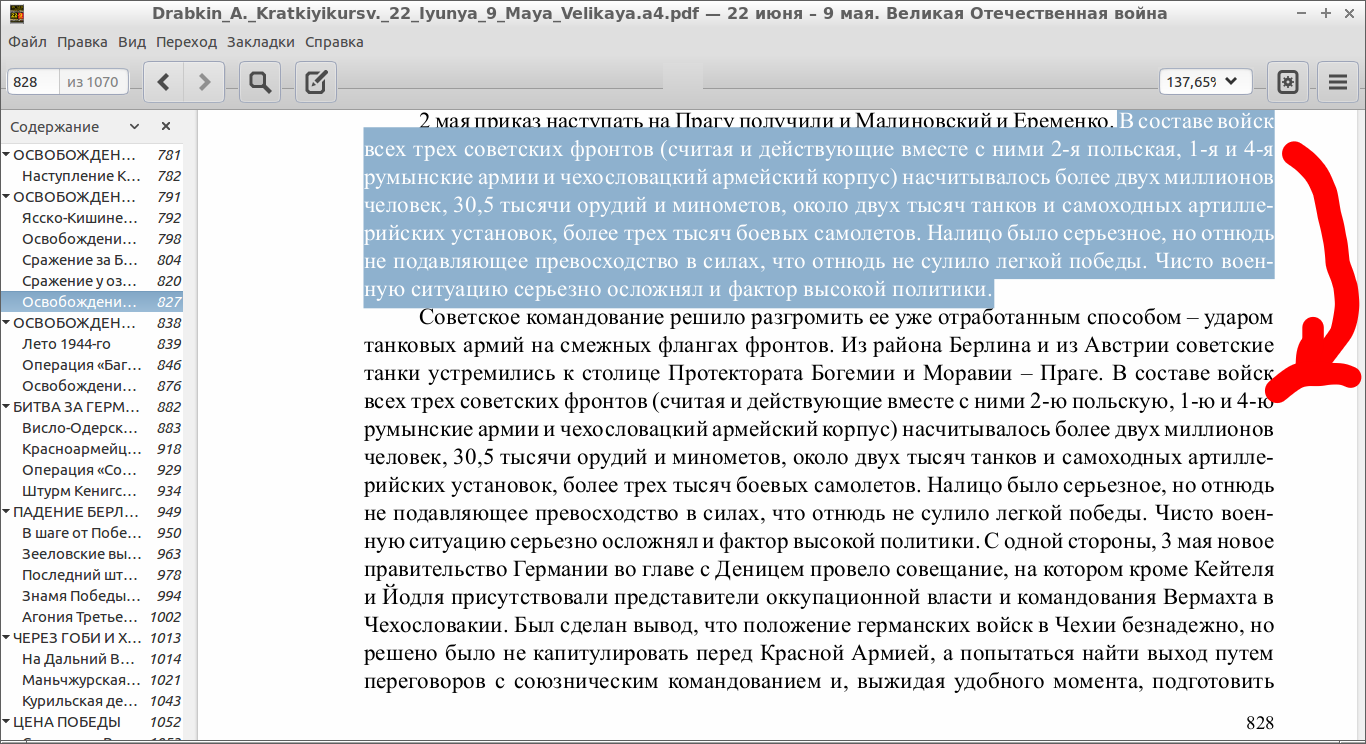This screenshot has height=744, width=1366.
Task: Open the hamburger menu in the toolbar
Action: point(1338,82)
